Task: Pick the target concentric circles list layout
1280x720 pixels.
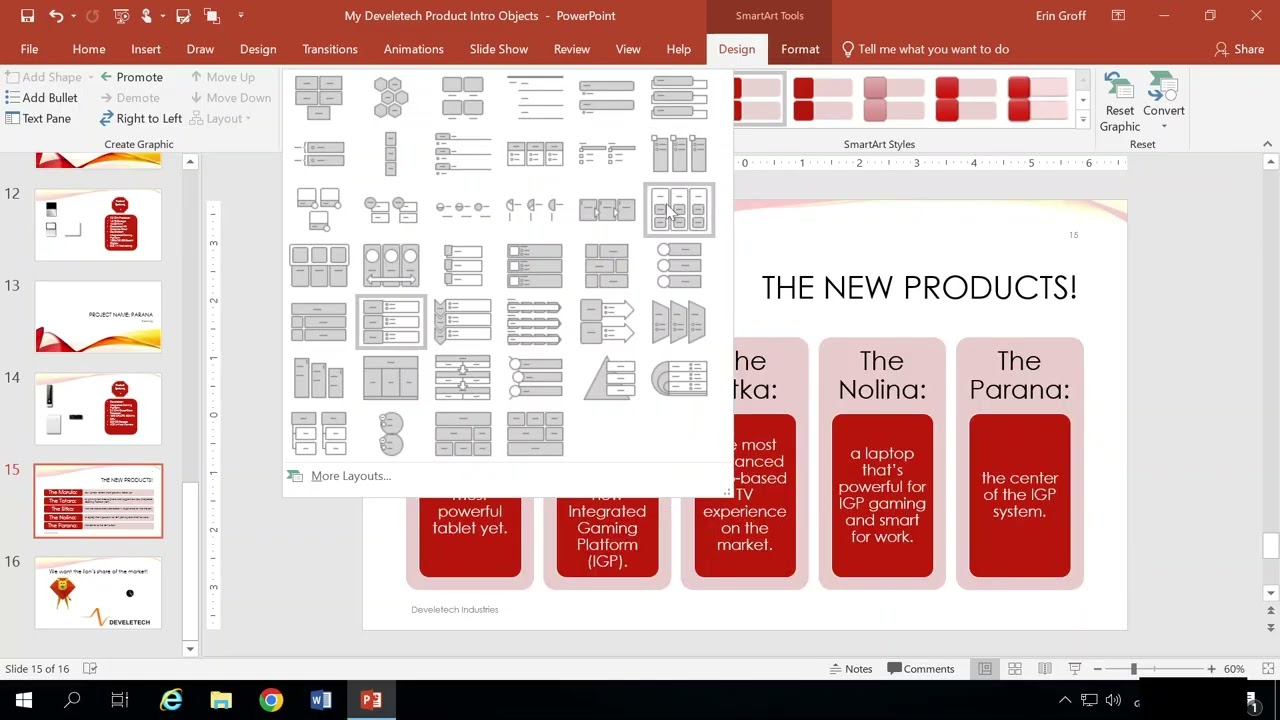Action: click(x=679, y=378)
